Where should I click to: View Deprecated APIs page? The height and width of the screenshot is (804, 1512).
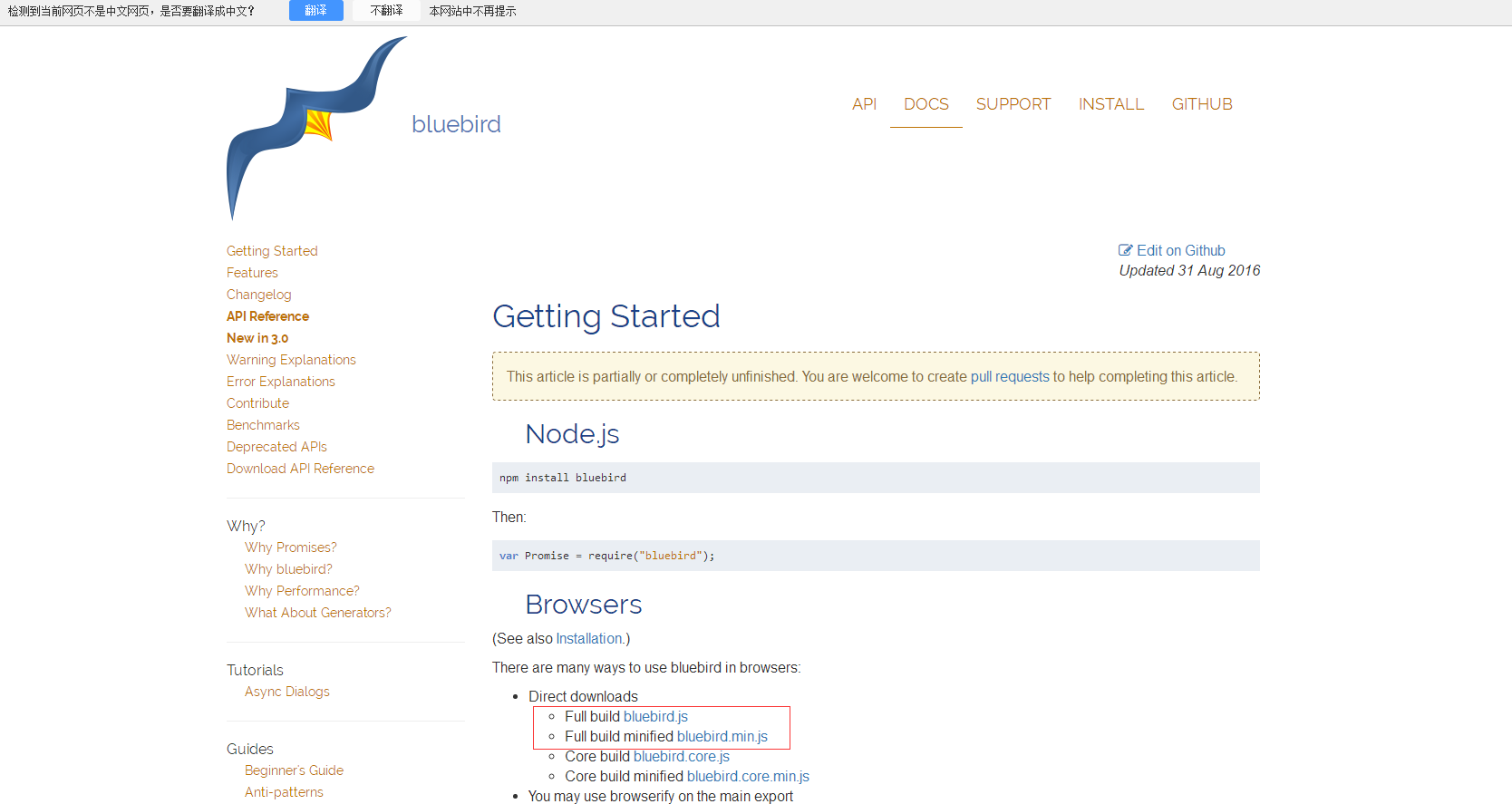[x=276, y=447]
